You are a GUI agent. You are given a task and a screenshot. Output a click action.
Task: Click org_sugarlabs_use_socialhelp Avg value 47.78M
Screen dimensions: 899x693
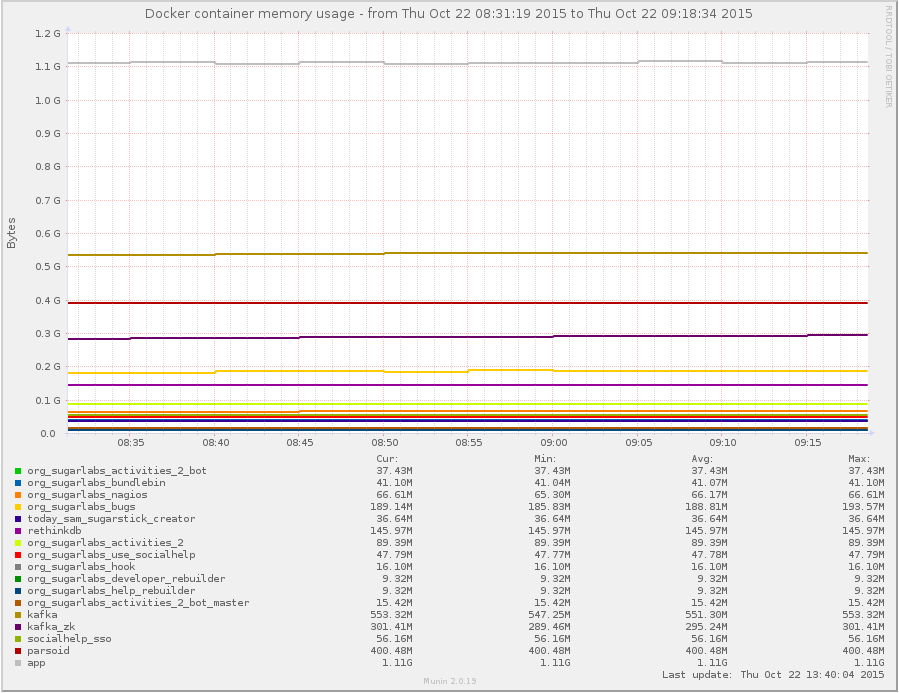point(709,555)
